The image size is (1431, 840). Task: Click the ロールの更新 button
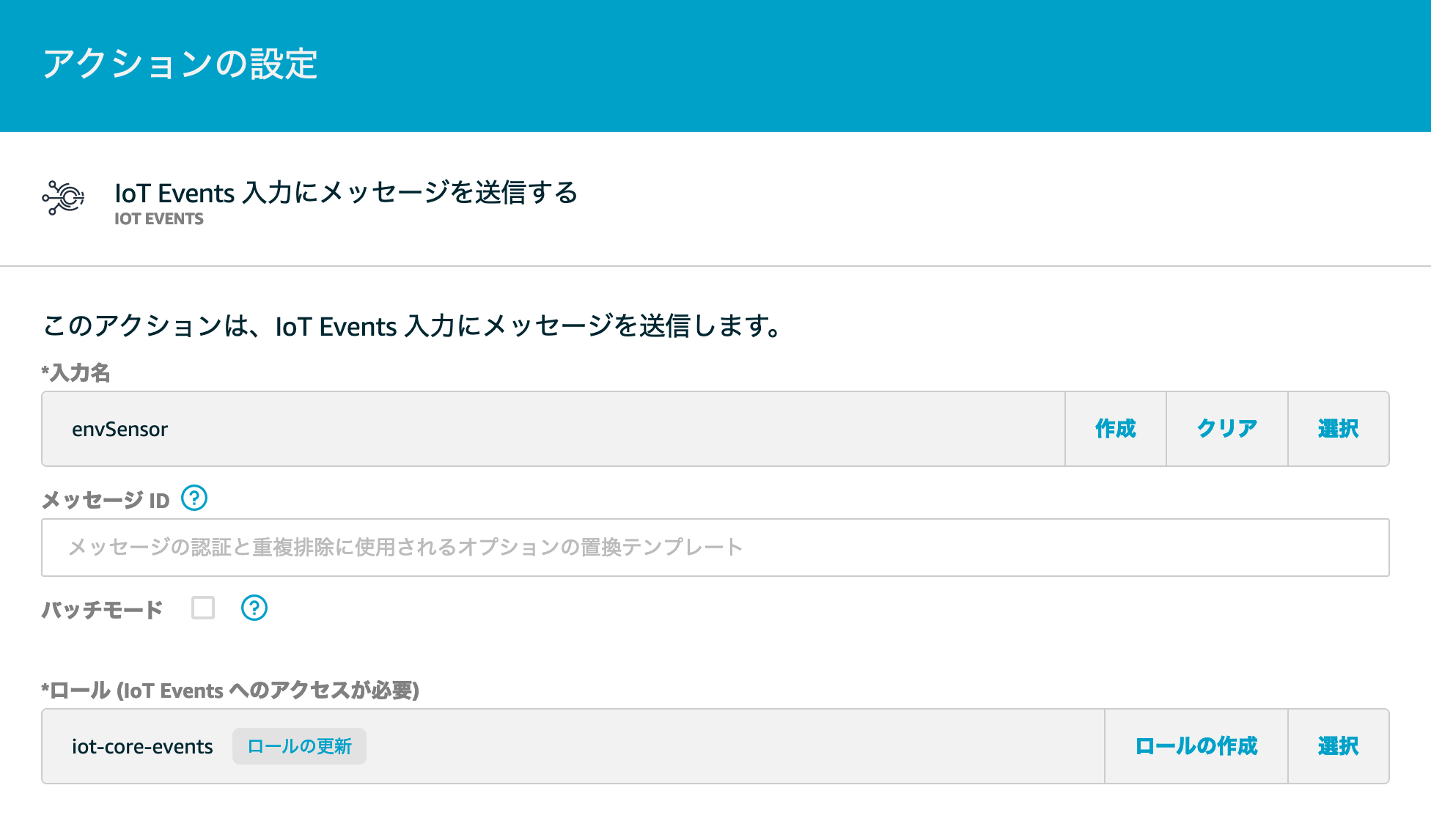(299, 746)
